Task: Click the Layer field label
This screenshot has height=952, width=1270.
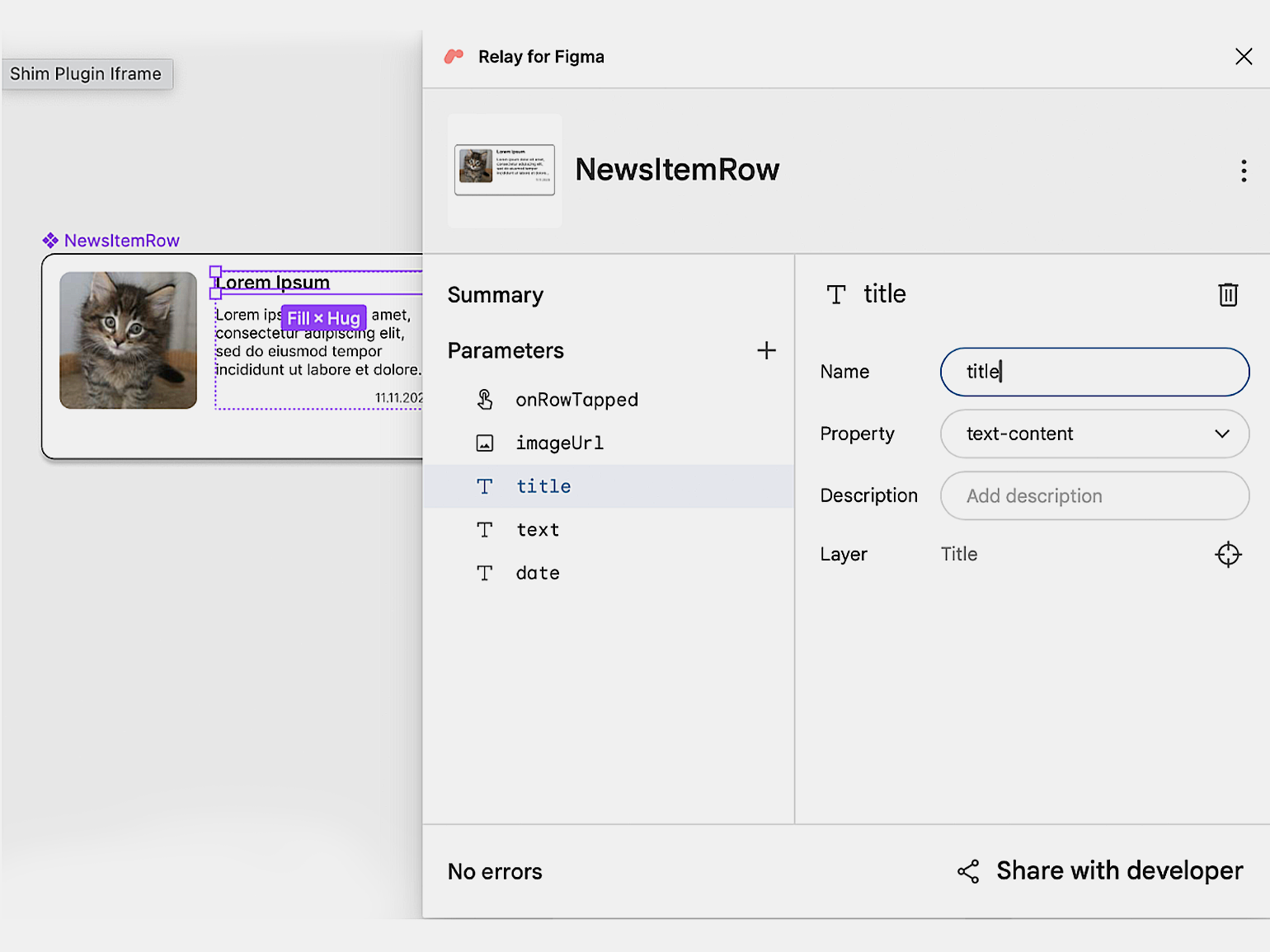Action: 843,554
